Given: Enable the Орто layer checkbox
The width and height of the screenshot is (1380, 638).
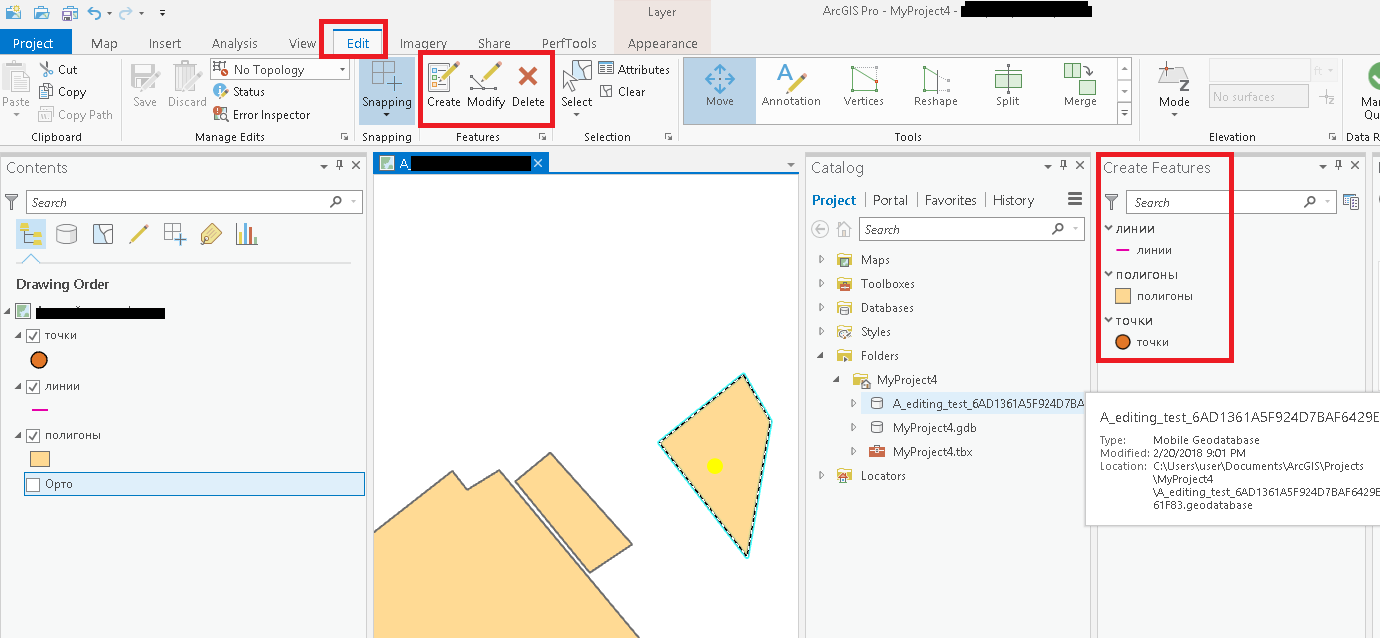Looking at the screenshot, I should pos(33,485).
